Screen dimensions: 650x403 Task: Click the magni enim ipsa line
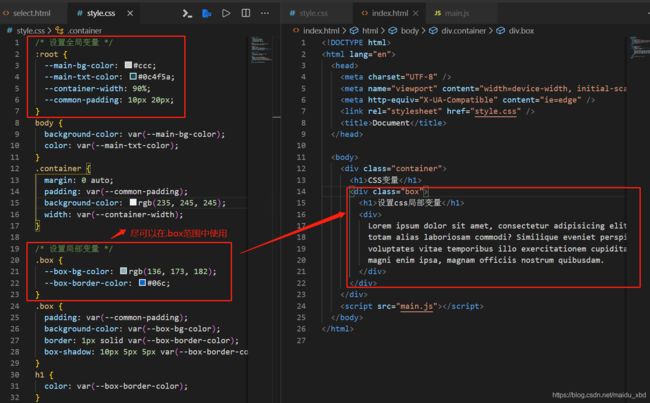pyautogui.click(x=486, y=260)
